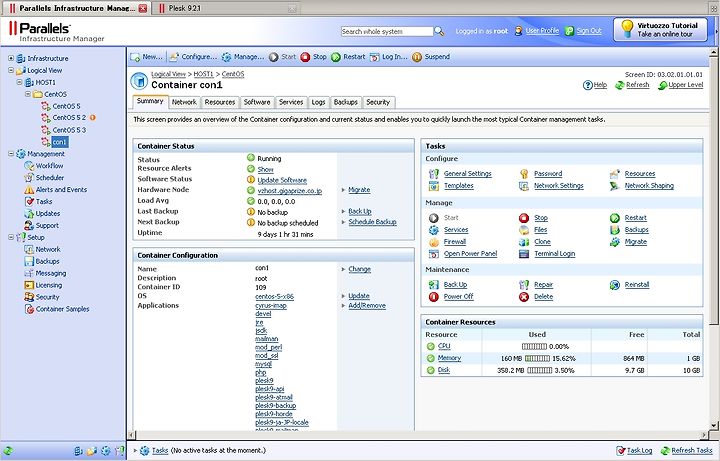Screen dimensions: 720x461
Task: Select CentOS 5 2 in the tree
Action: click(x=69, y=118)
